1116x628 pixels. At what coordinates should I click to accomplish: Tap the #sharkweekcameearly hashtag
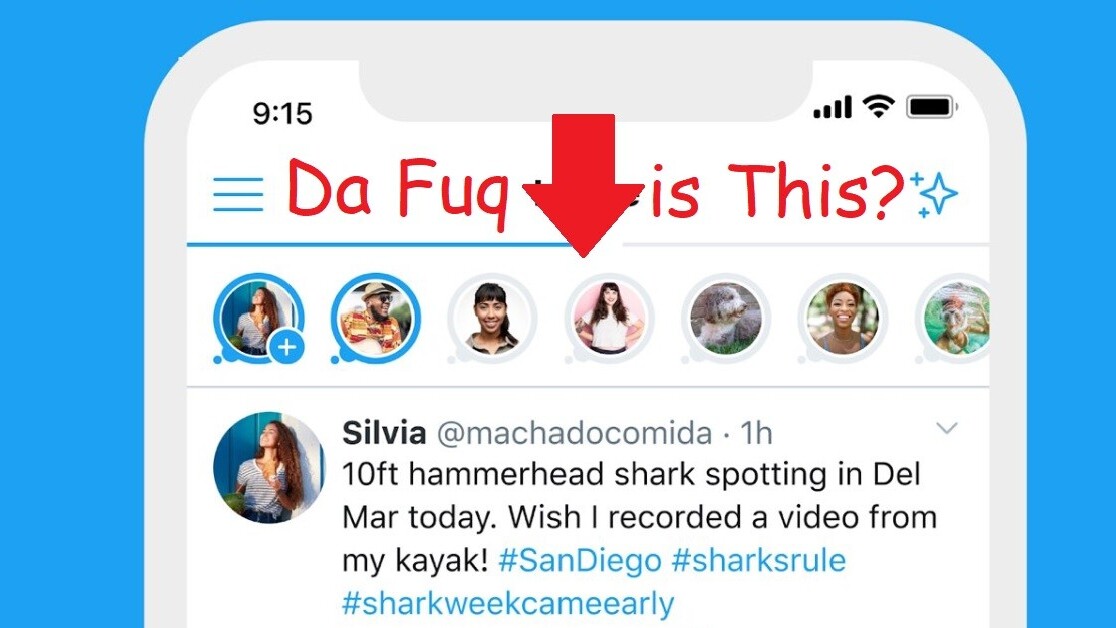click(x=508, y=604)
